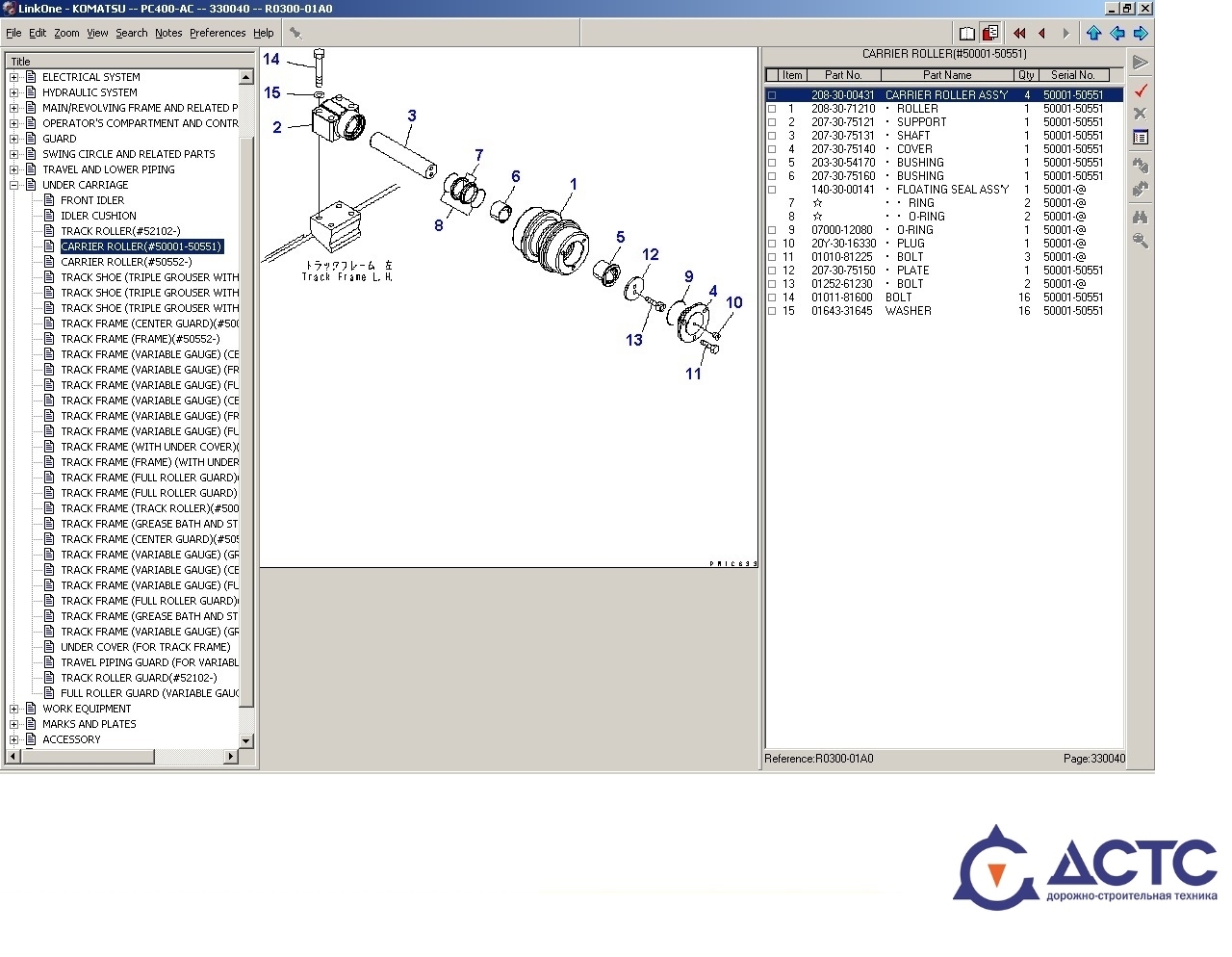
Task: Expand the HYDRAULIC SYSTEM tree node
Action: tap(13, 92)
